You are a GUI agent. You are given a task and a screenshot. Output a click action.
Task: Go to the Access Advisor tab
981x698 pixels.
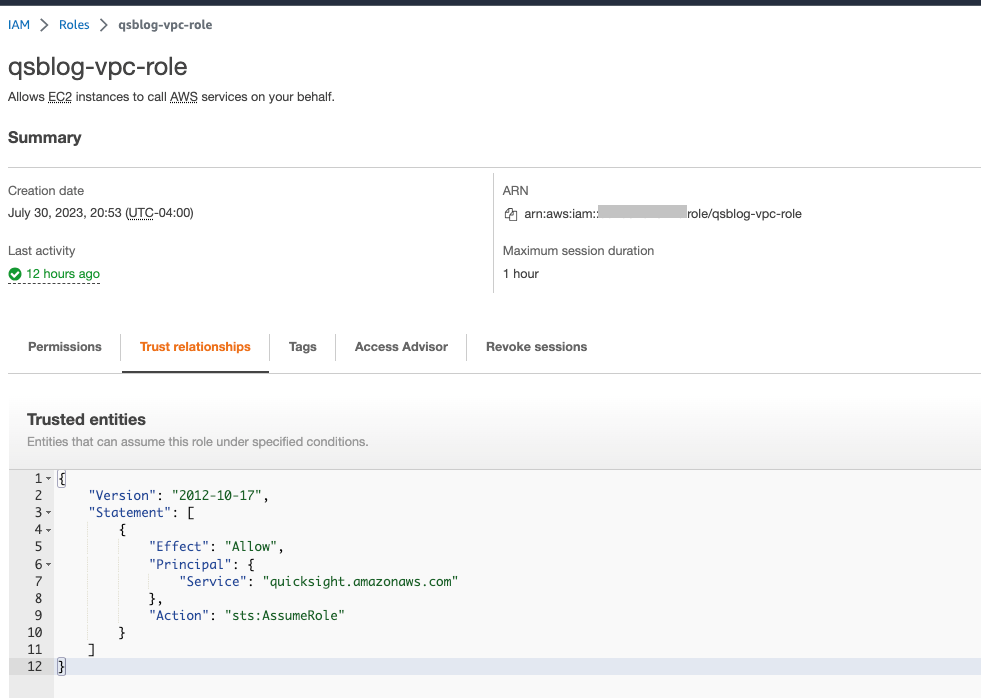click(x=401, y=347)
